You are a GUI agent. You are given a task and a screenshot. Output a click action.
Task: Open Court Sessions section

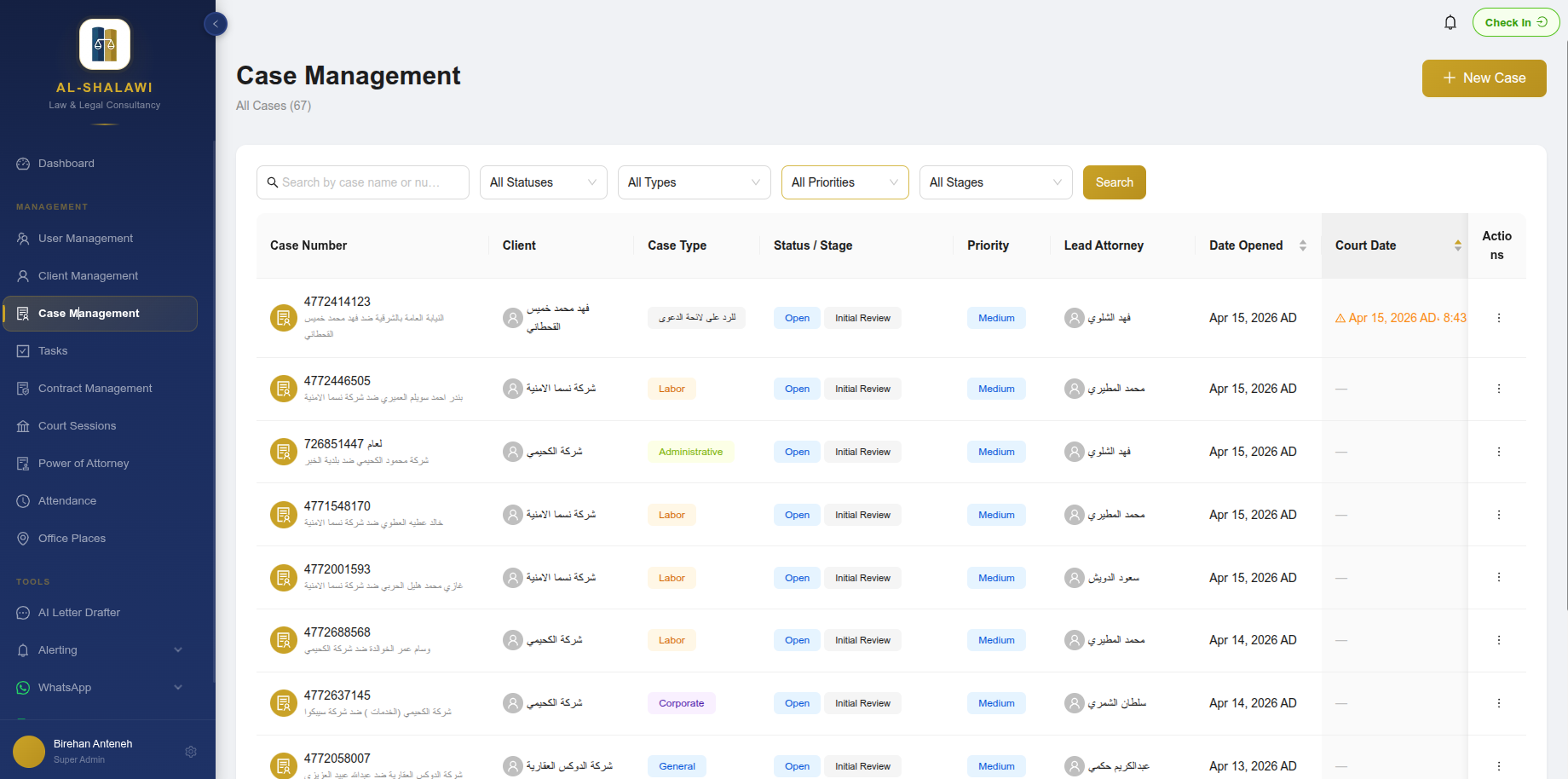pos(77,425)
